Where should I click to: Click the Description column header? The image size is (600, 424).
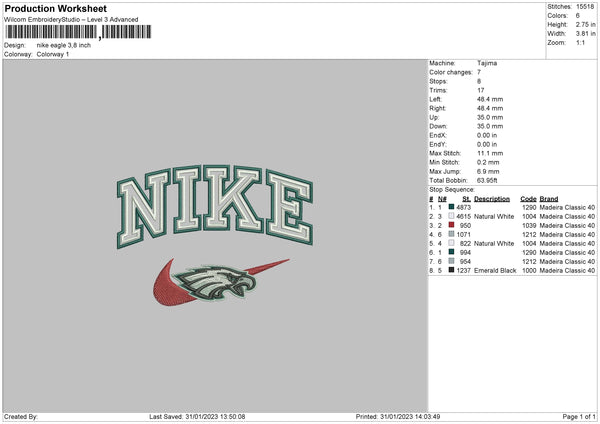[492, 199]
